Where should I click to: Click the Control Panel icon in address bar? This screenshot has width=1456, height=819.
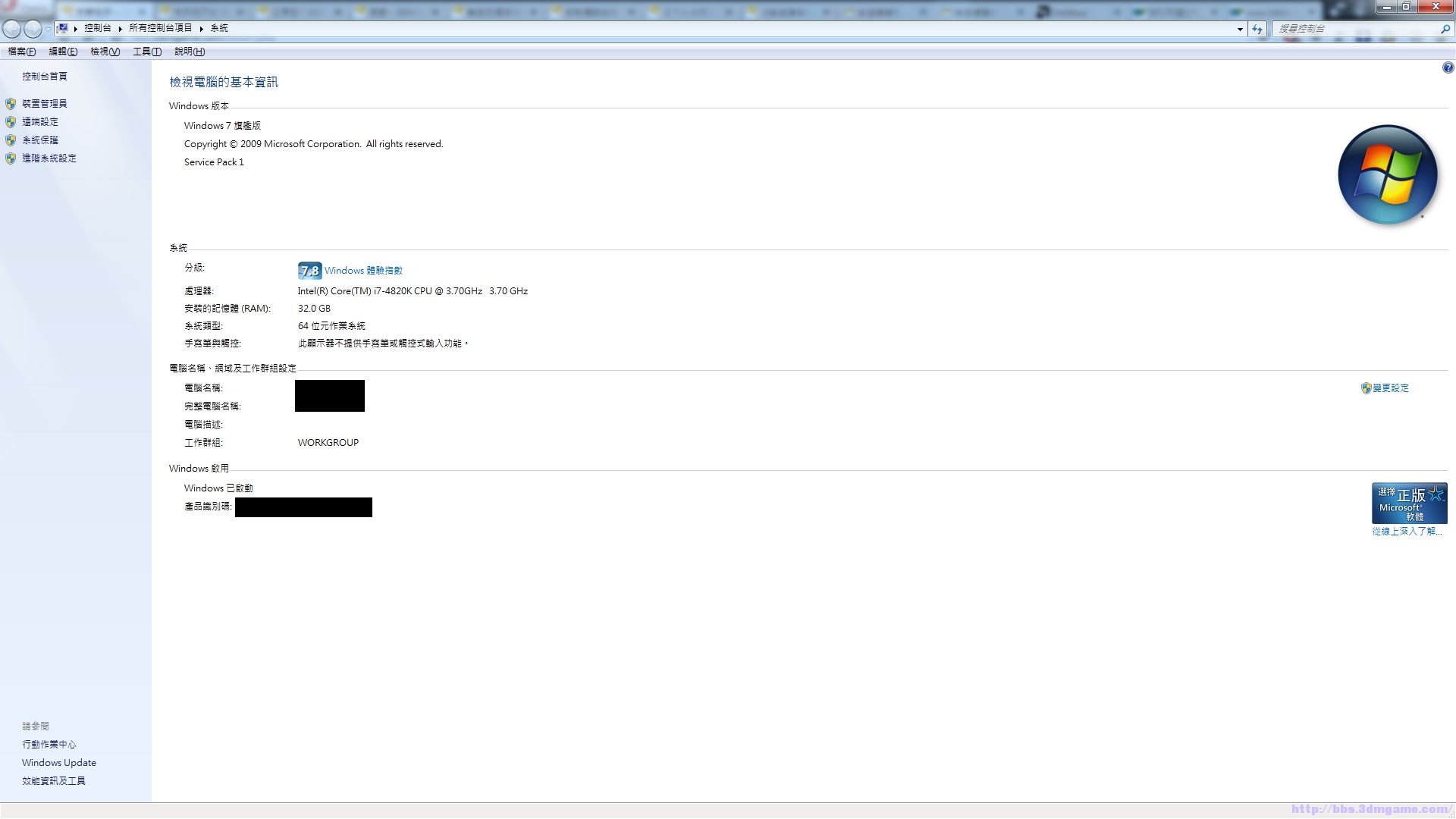[x=63, y=28]
